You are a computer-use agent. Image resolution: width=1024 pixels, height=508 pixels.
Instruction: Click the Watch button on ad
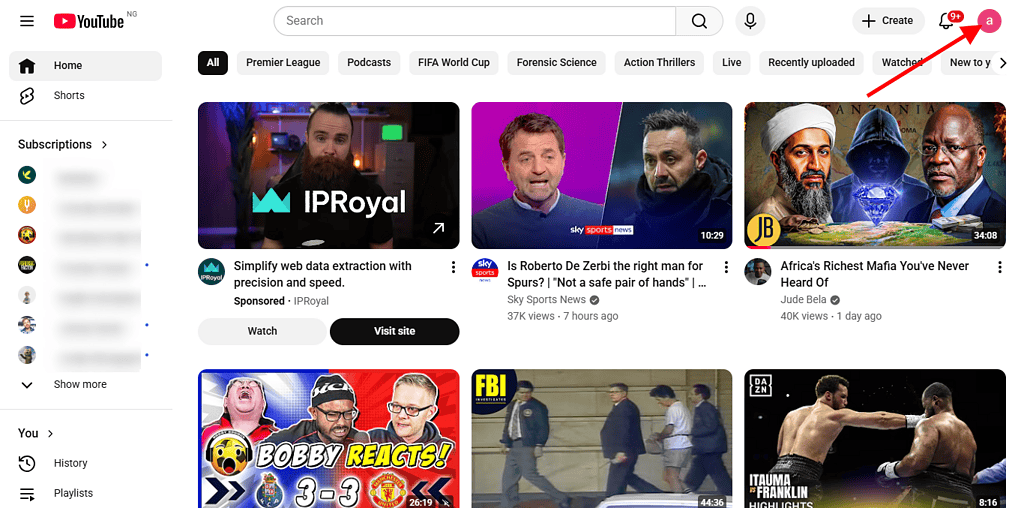coord(262,331)
